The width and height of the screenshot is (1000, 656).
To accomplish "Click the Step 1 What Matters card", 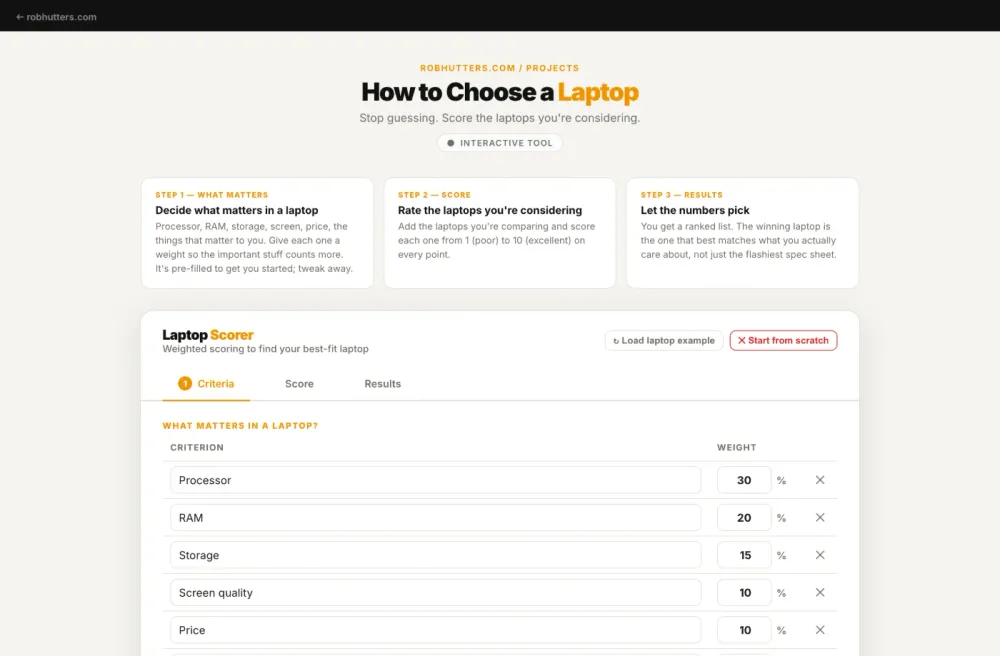I will (x=257, y=233).
